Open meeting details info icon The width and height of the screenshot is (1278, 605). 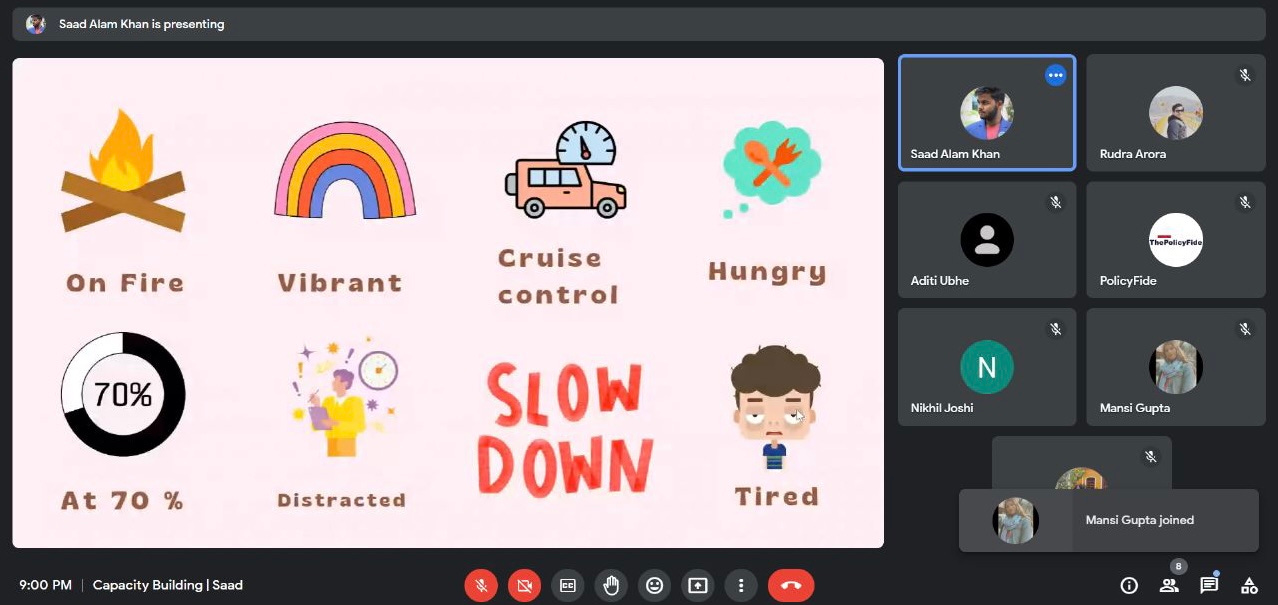click(1129, 585)
